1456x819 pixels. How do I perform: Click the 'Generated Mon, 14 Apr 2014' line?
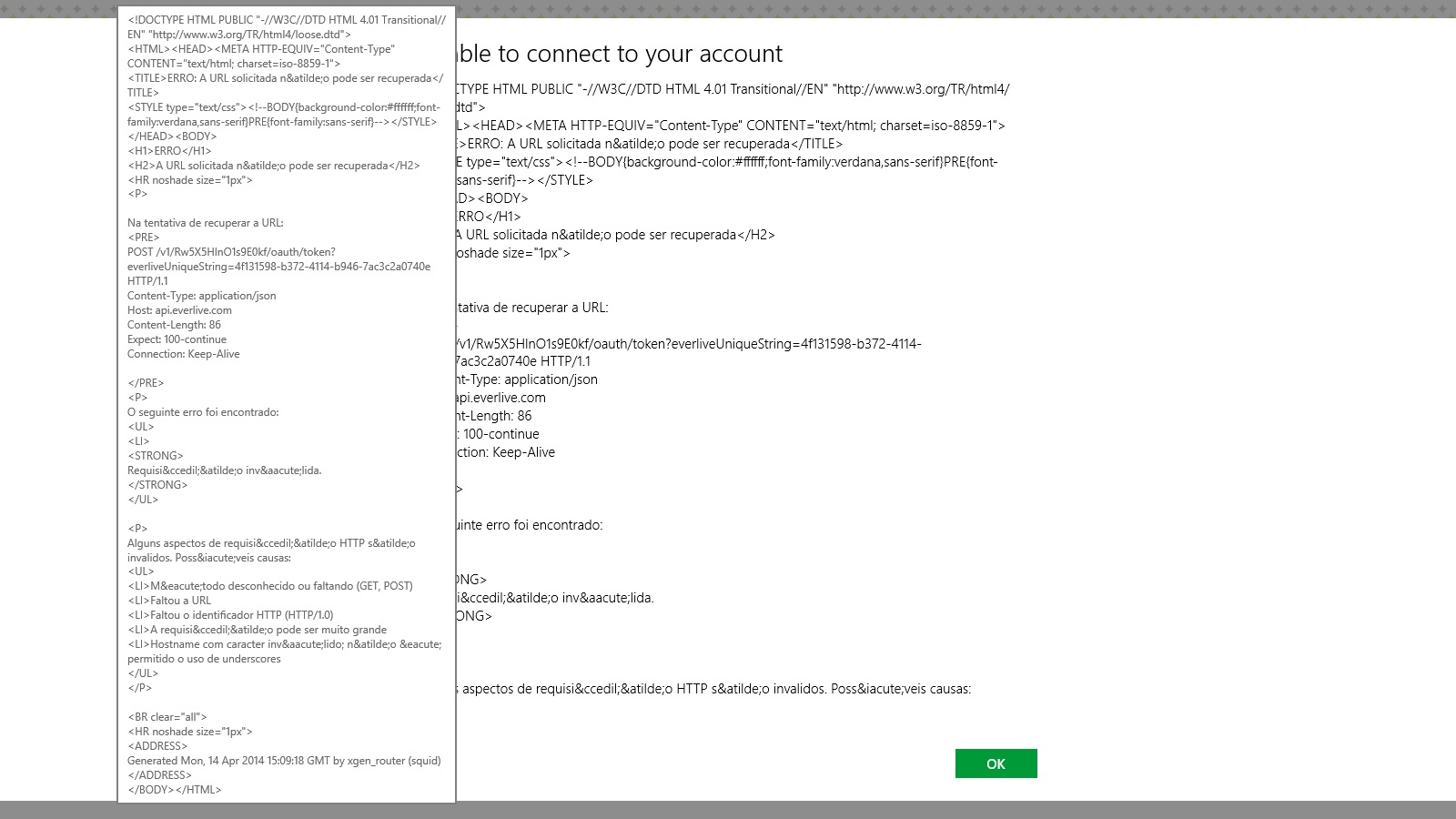[284, 761]
